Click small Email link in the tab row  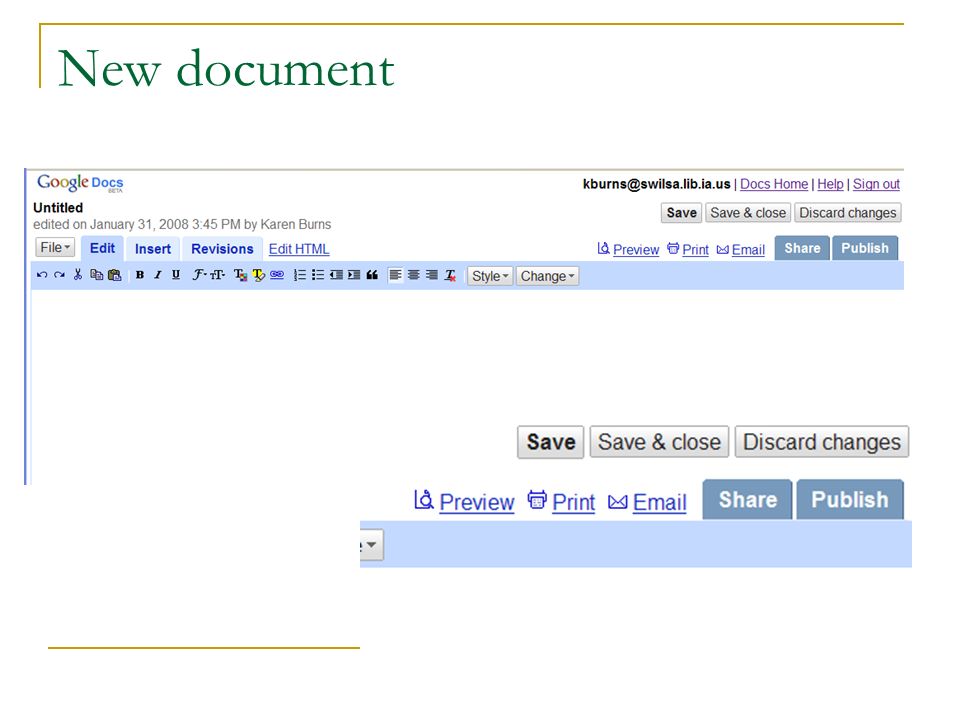coord(748,250)
